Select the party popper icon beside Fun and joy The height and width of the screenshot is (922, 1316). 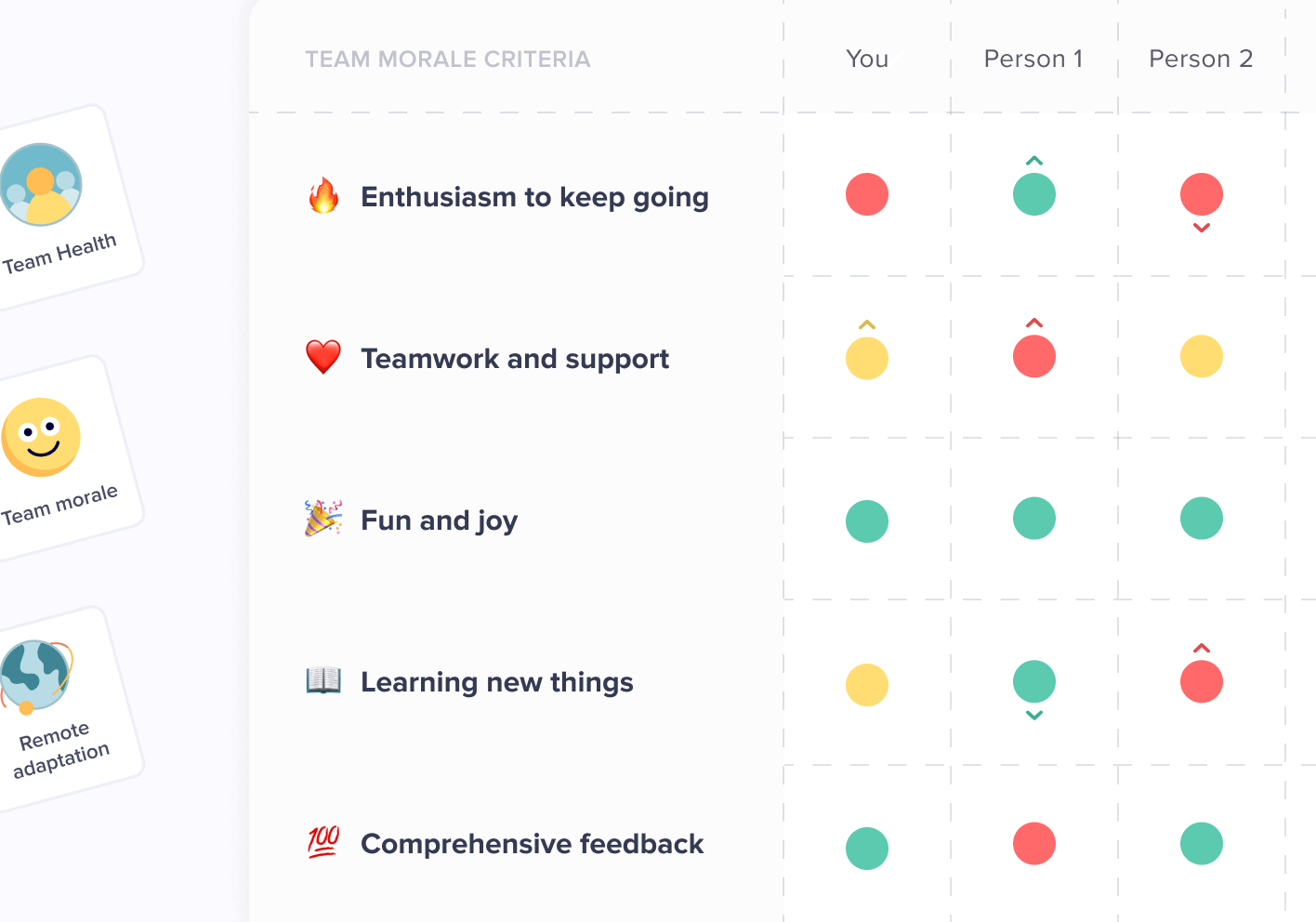[322, 519]
